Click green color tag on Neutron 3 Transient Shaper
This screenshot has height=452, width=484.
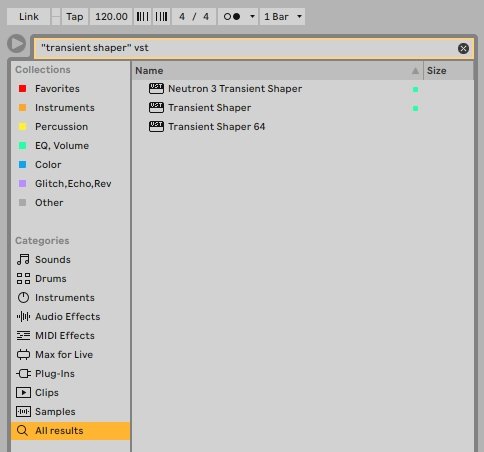pos(415,89)
